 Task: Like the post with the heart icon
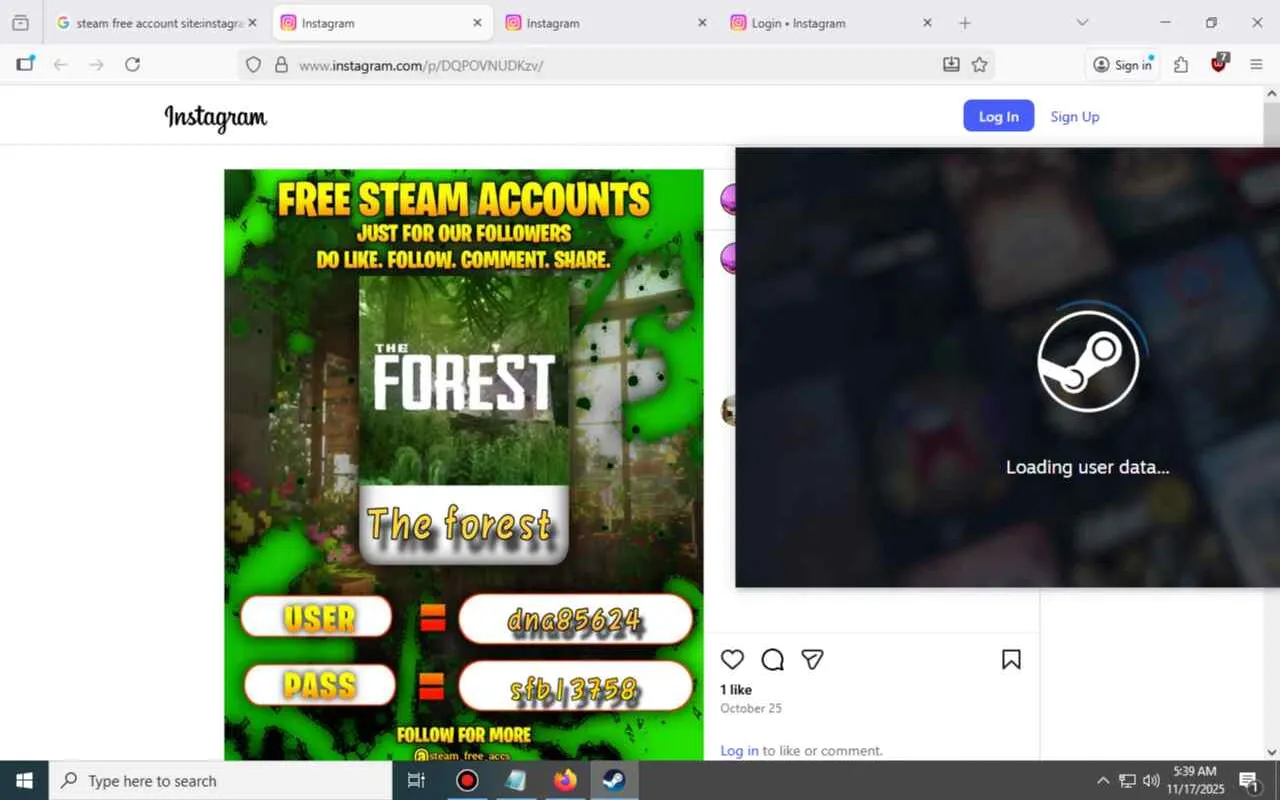coord(733,659)
